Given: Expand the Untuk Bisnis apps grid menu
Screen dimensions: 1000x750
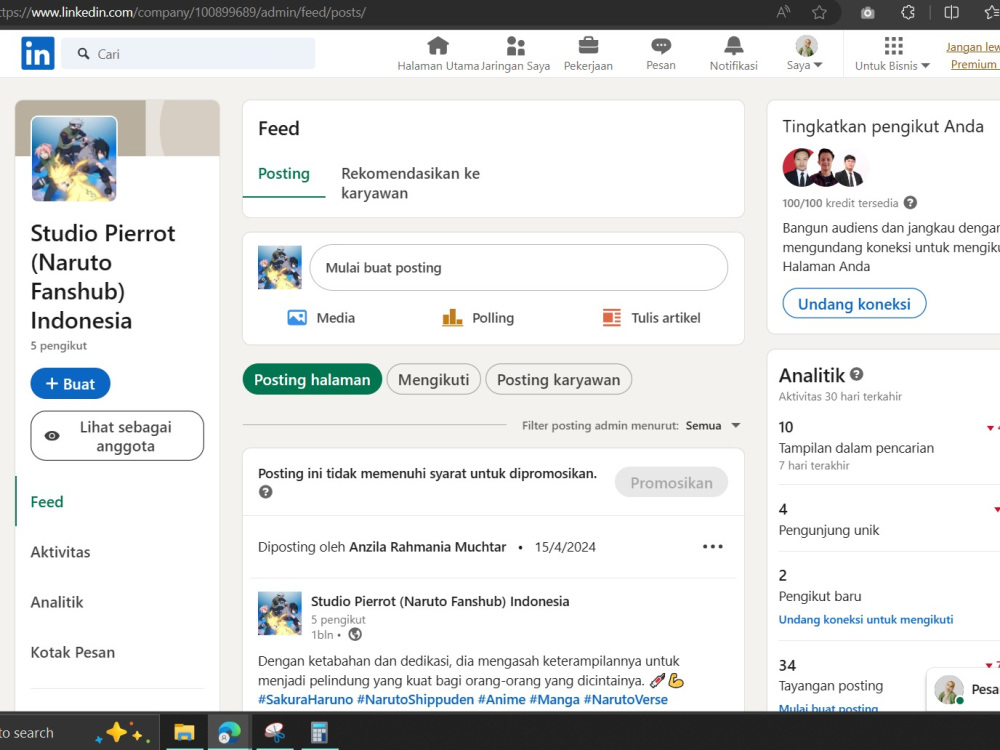Looking at the screenshot, I should (892, 54).
